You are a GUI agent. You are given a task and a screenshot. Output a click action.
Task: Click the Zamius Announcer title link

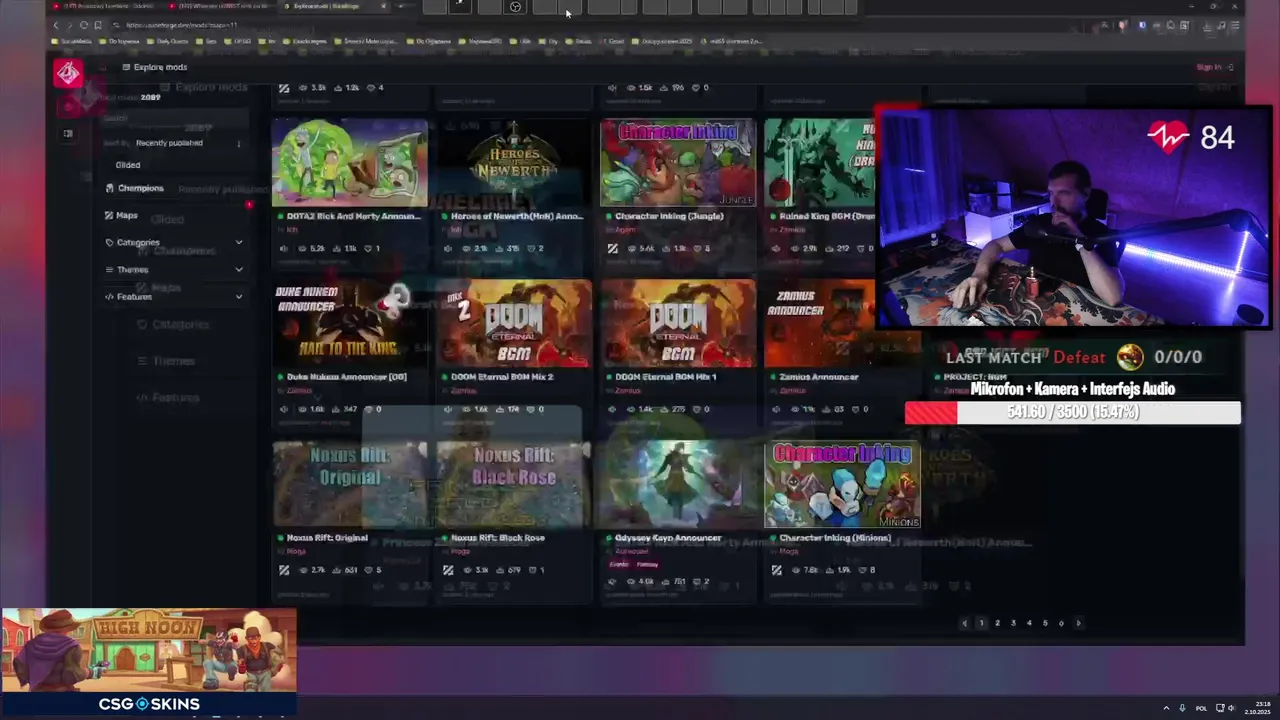click(818, 377)
